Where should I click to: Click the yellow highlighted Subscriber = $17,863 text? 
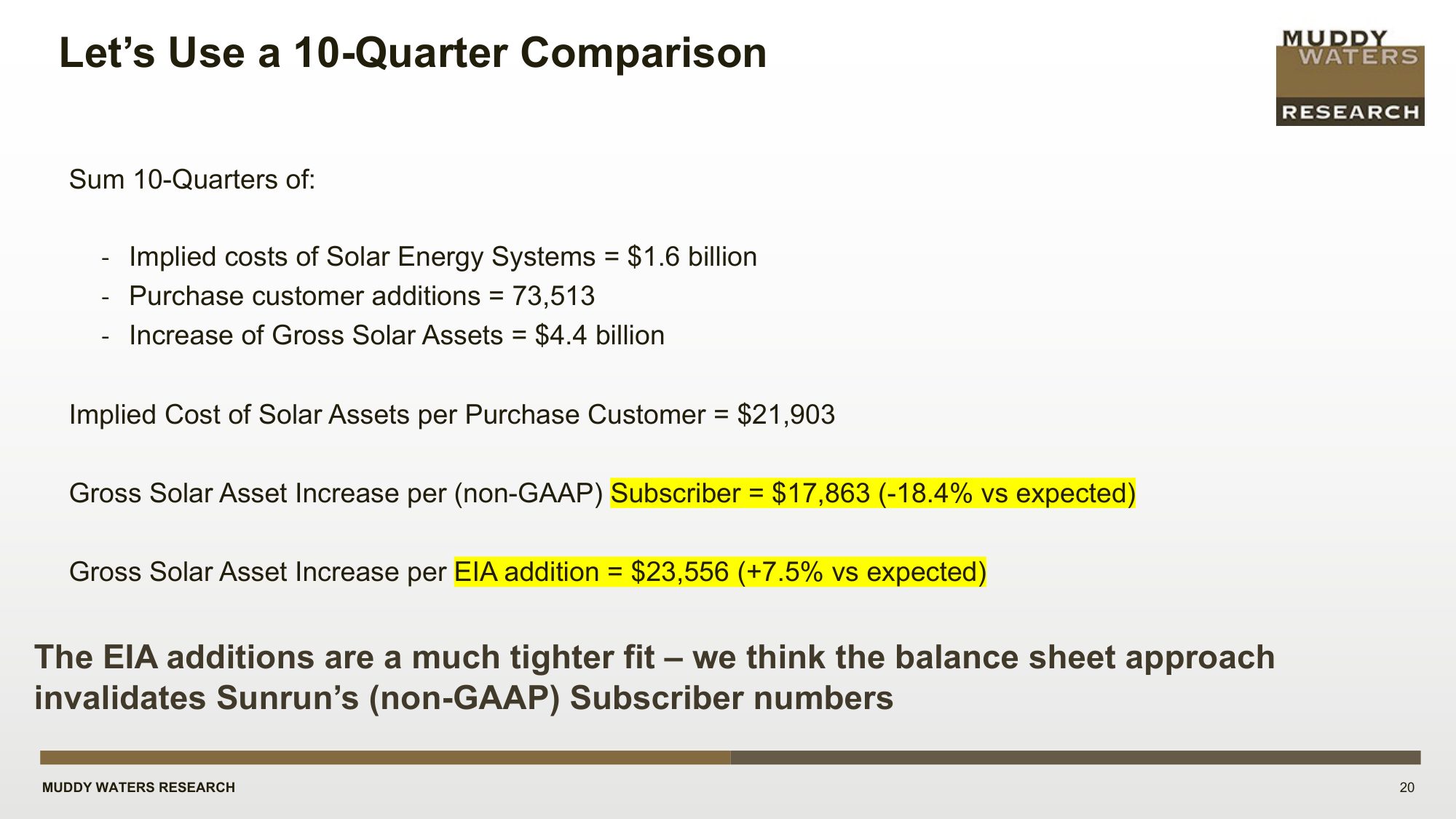point(872,494)
